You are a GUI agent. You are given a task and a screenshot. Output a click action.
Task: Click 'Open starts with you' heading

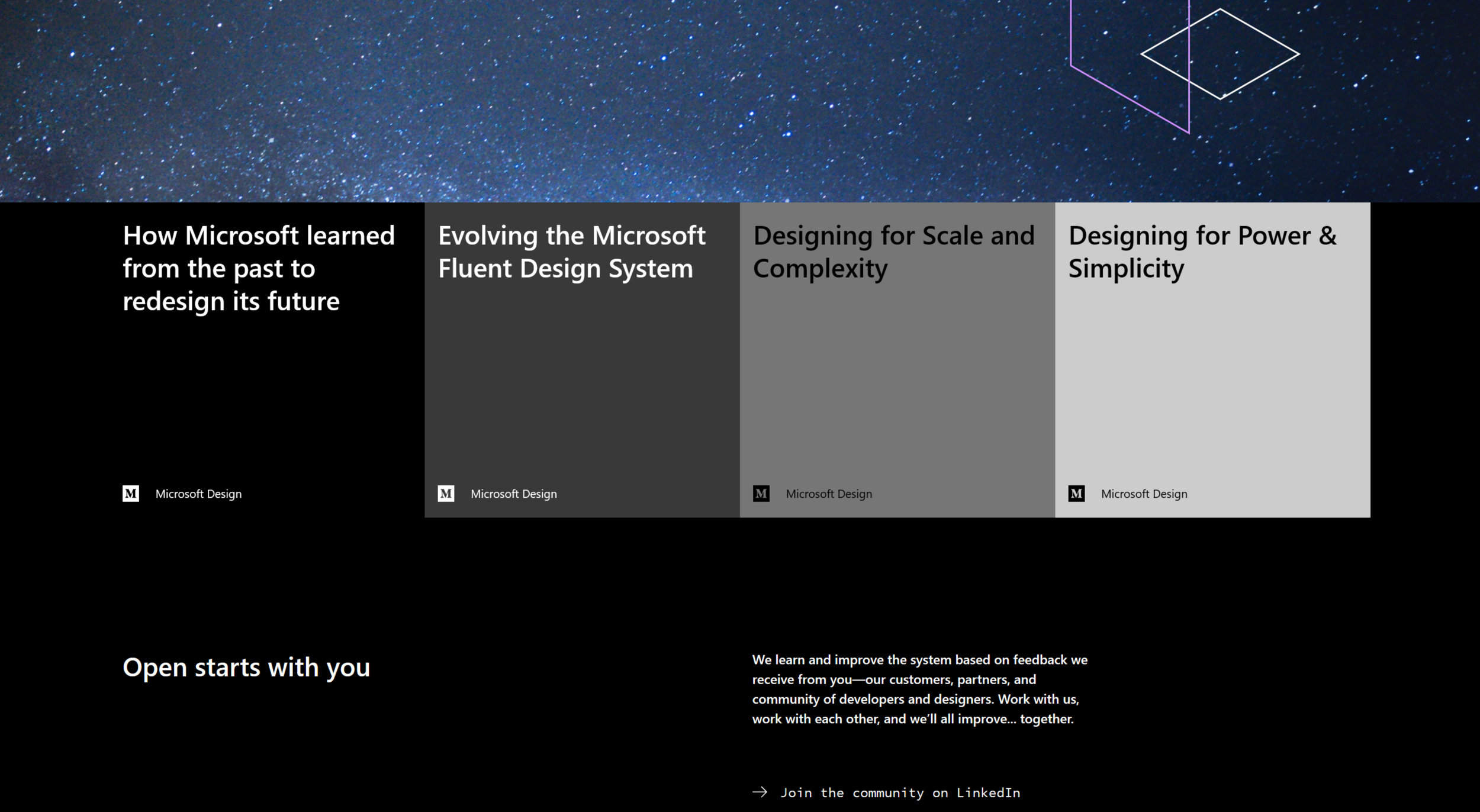pyautogui.click(x=246, y=668)
